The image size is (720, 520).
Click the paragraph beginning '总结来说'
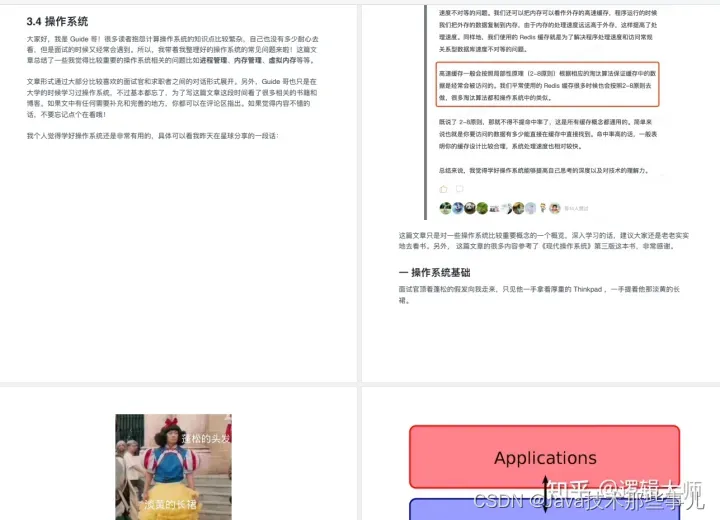(544, 170)
